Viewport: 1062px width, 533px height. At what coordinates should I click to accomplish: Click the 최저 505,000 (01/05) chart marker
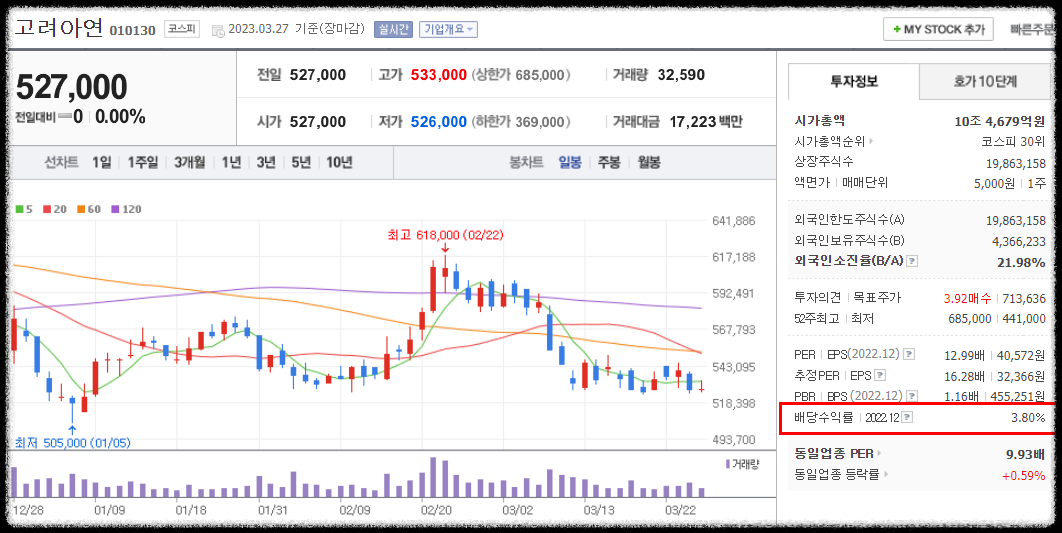(x=72, y=443)
